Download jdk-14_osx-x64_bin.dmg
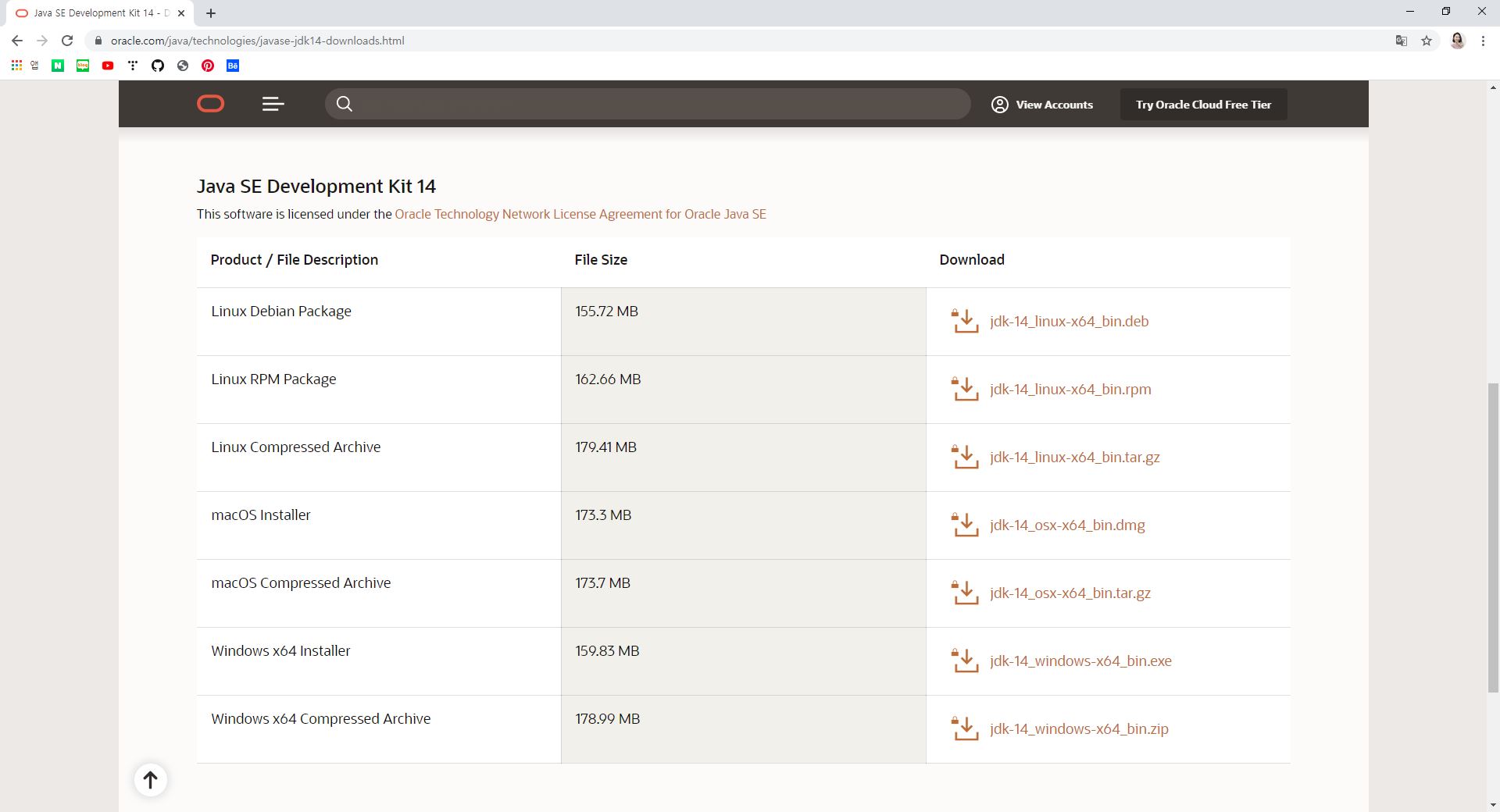The width and height of the screenshot is (1500, 812). coord(1067,525)
